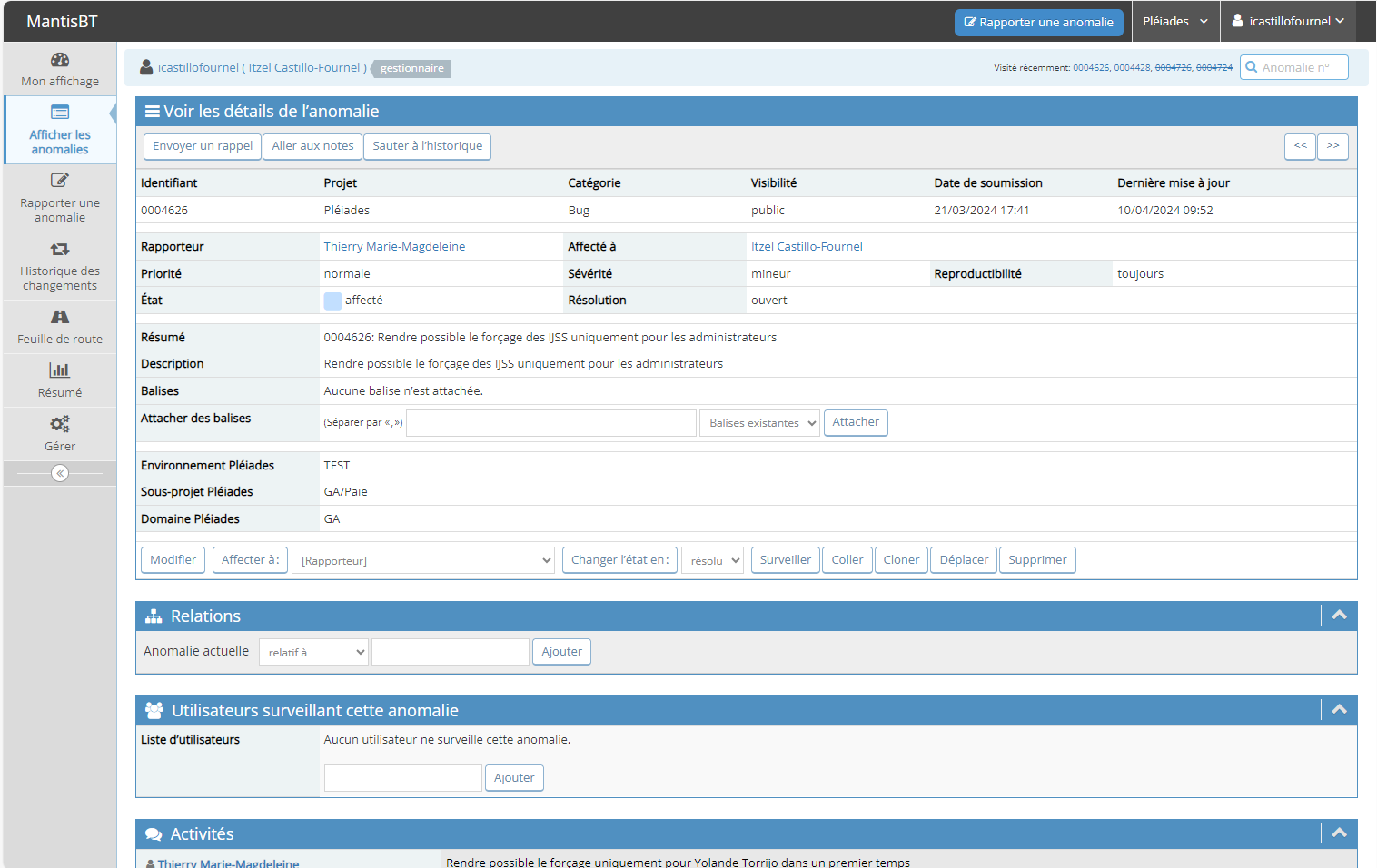This screenshot has height=868, width=1377.
Task: Click the affecté status color swatch
Action: tap(332, 301)
